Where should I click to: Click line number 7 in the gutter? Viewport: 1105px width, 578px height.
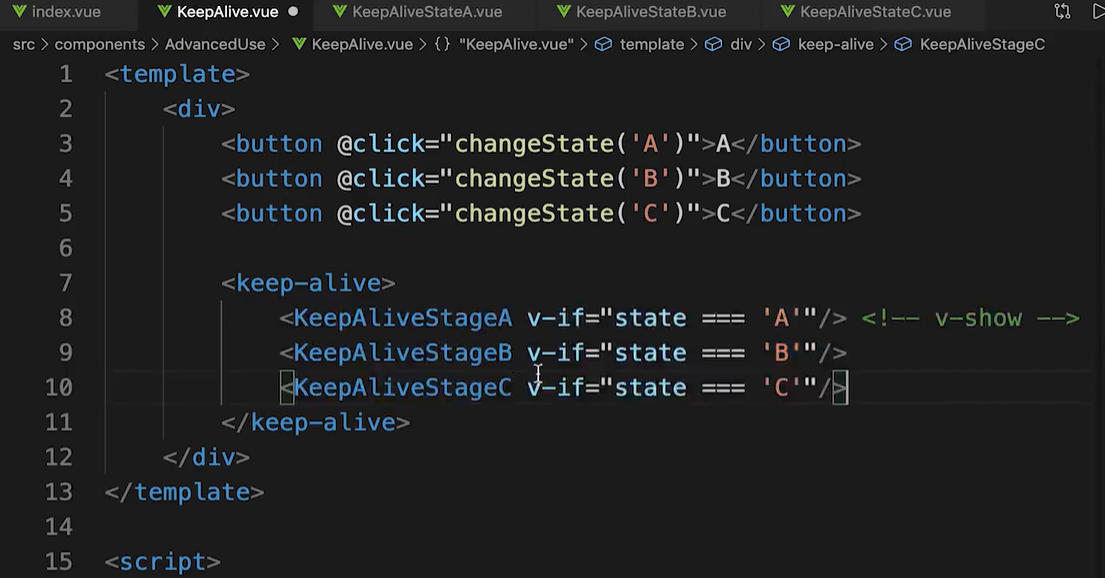[x=66, y=283]
